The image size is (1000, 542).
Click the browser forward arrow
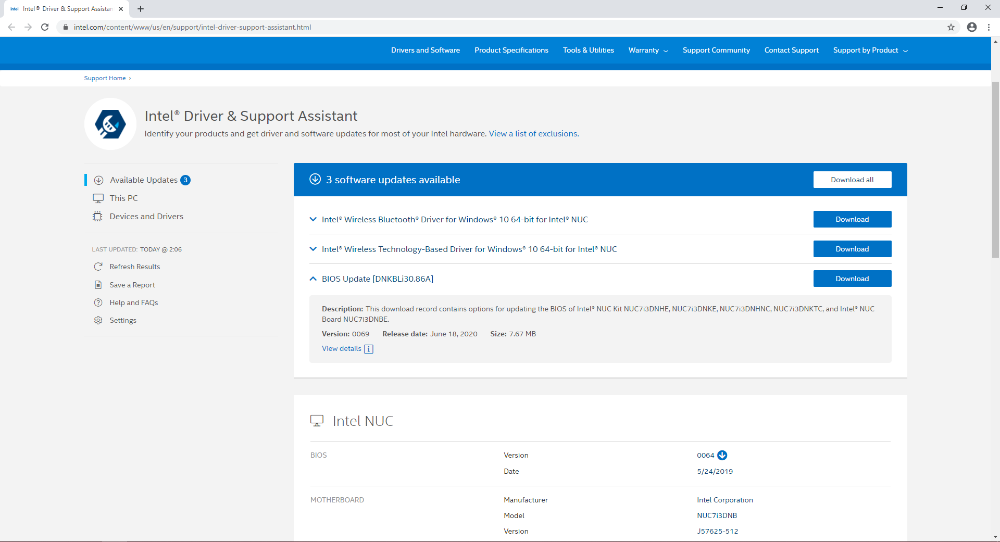(28, 27)
